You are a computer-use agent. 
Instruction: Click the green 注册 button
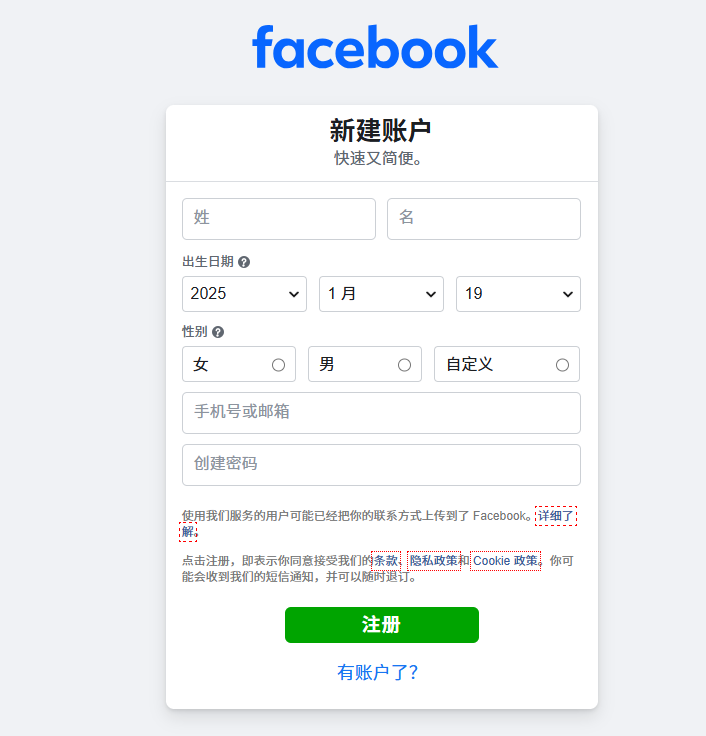pos(382,625)
